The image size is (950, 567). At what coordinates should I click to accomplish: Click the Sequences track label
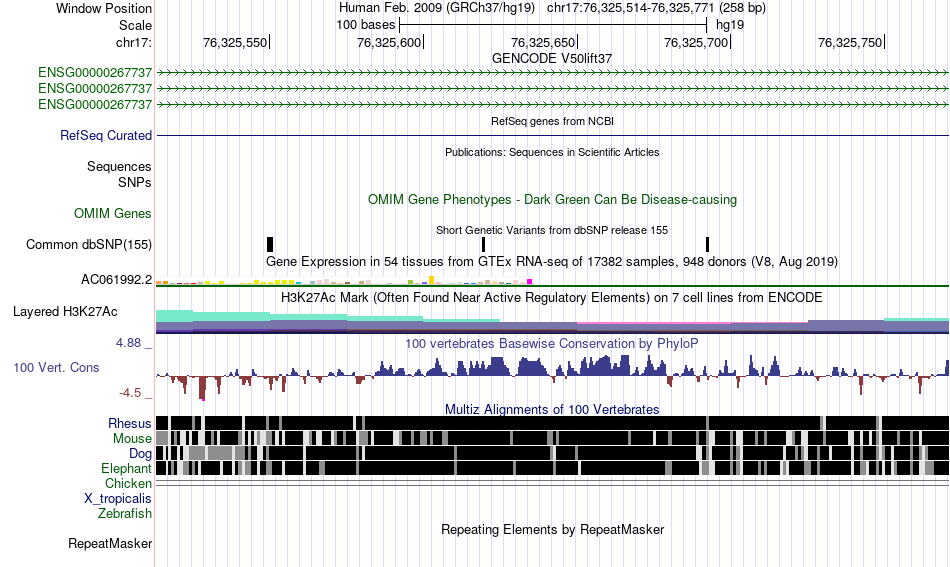tap(119, 167)
